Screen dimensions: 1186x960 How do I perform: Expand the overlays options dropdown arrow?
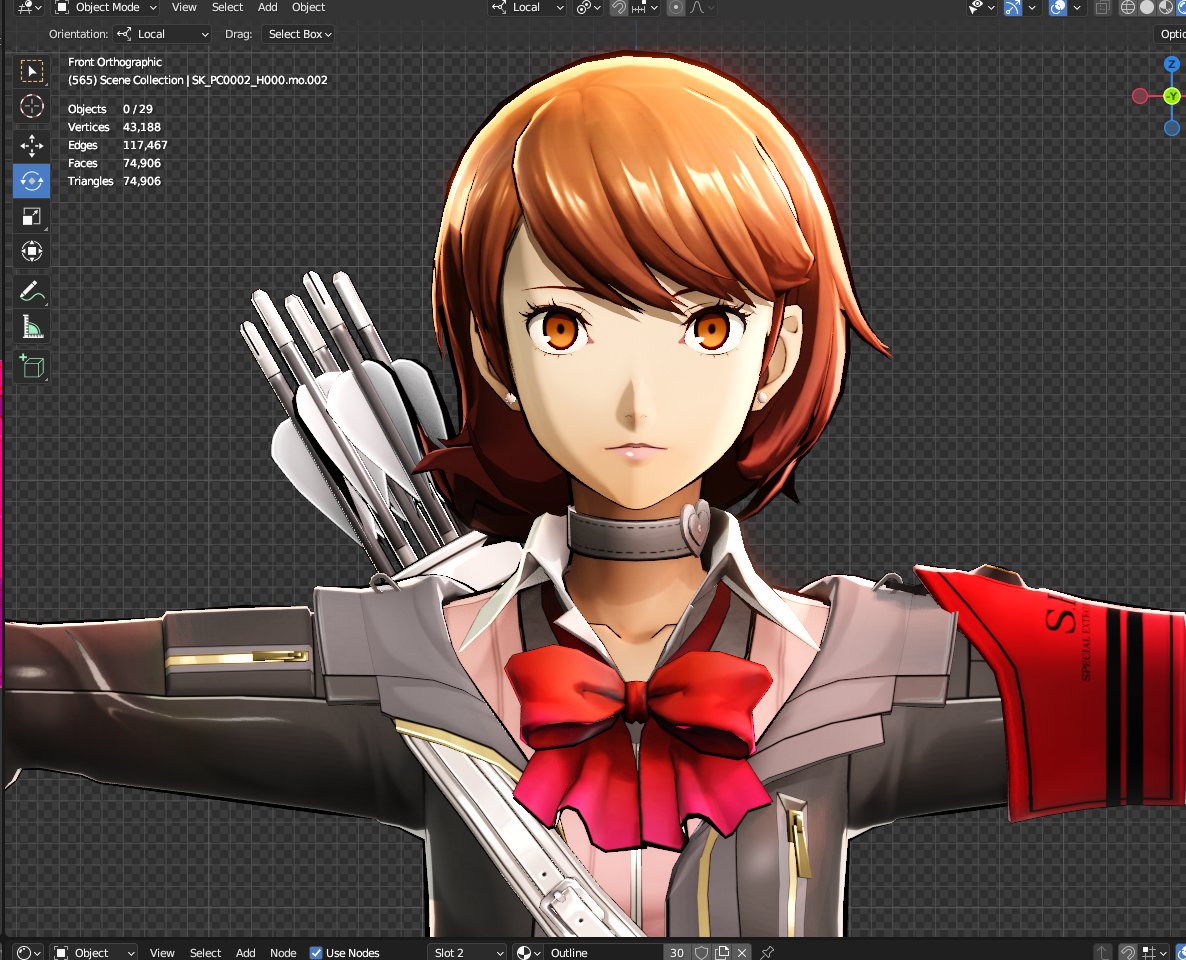point(1077,8)
